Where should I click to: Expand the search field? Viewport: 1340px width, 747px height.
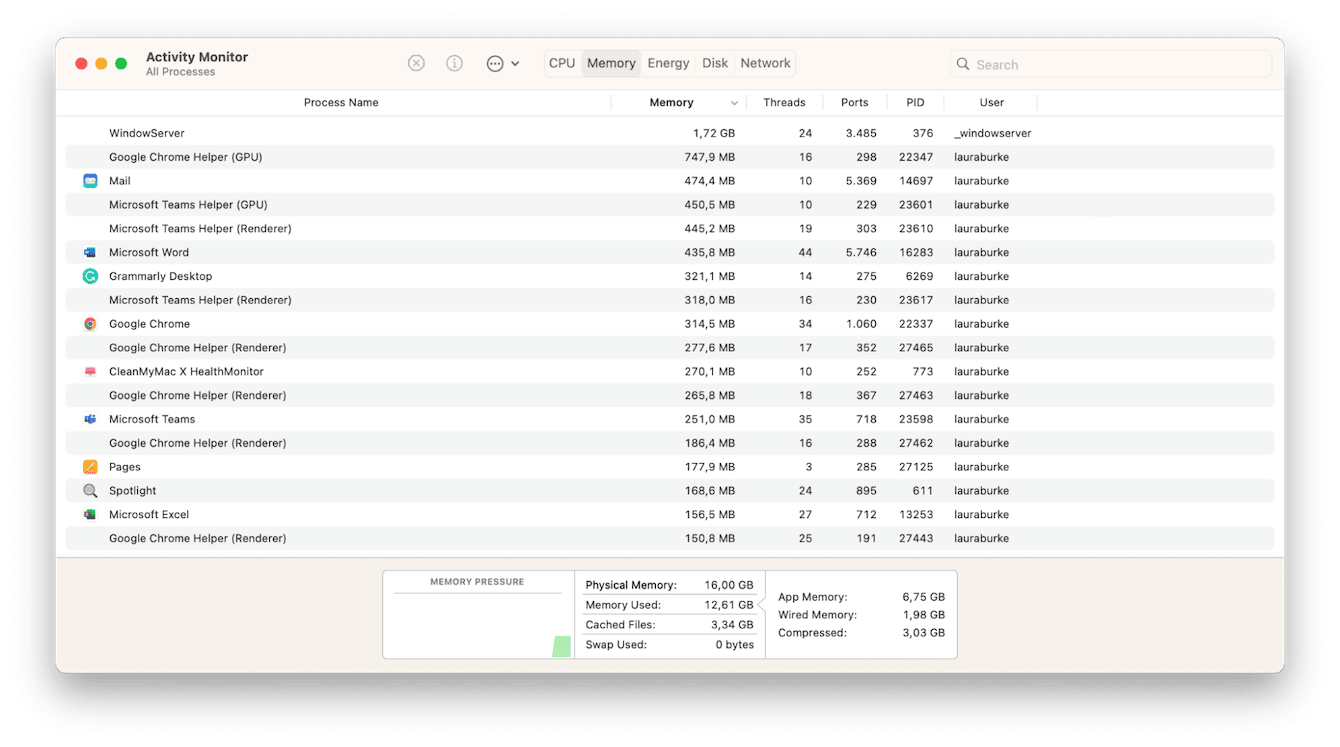pos(1110,63)
